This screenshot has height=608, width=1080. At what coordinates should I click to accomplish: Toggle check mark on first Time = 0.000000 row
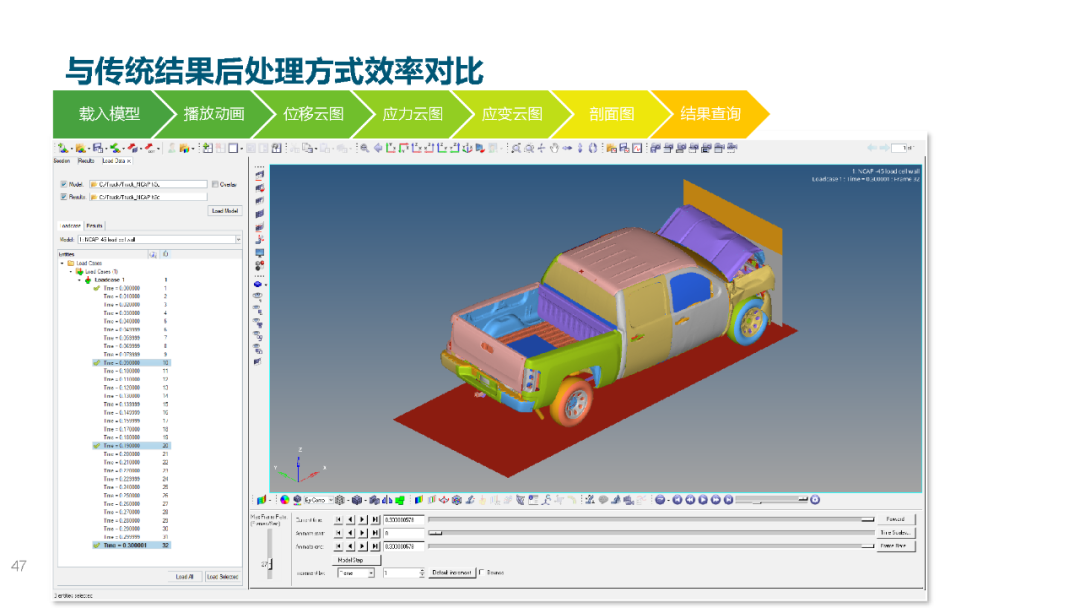coord(96,289)
